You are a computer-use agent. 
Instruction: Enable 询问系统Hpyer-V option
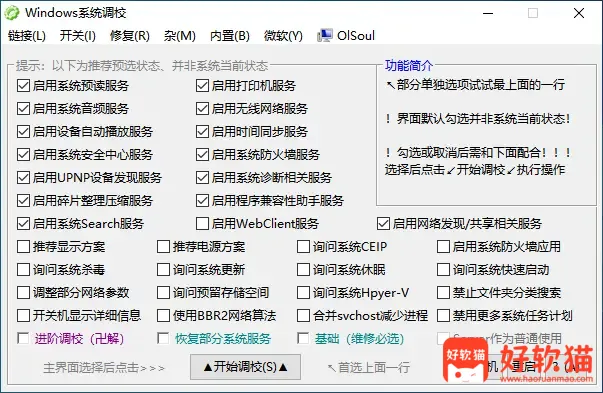point(303,293)
